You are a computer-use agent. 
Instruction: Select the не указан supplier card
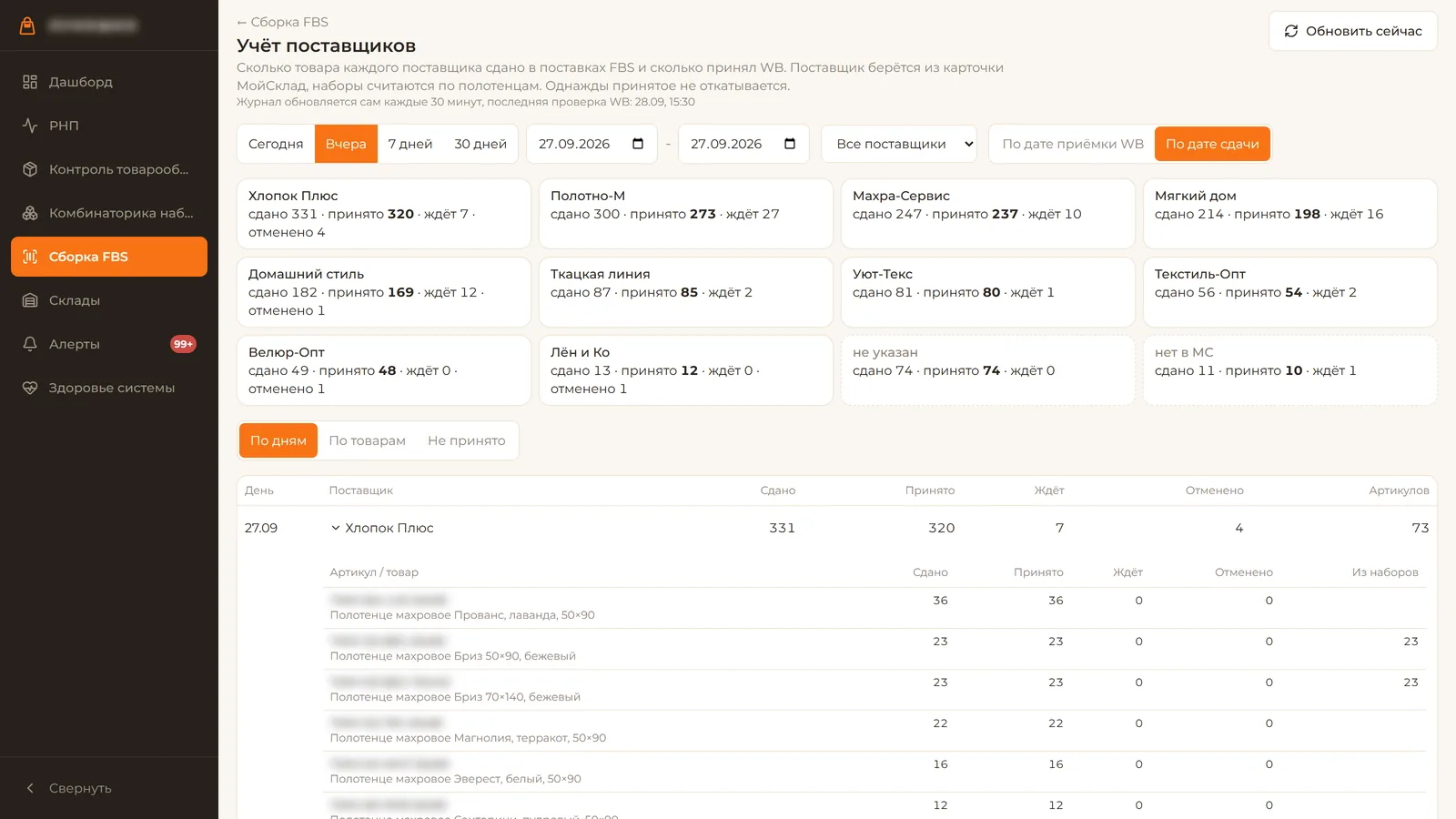click(988, 370)
